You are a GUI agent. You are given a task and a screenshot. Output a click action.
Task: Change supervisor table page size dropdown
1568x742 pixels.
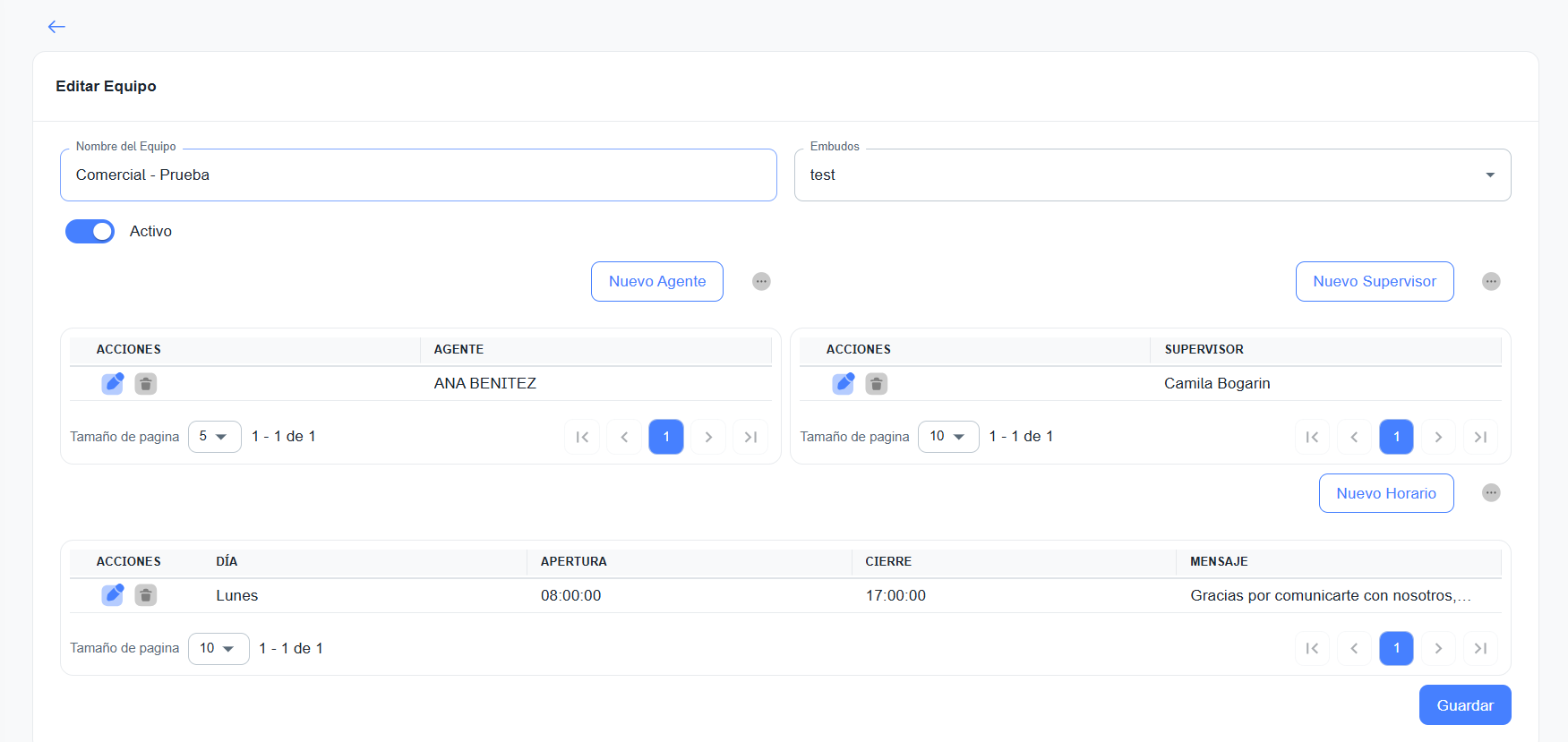click(x=947, y=437)
